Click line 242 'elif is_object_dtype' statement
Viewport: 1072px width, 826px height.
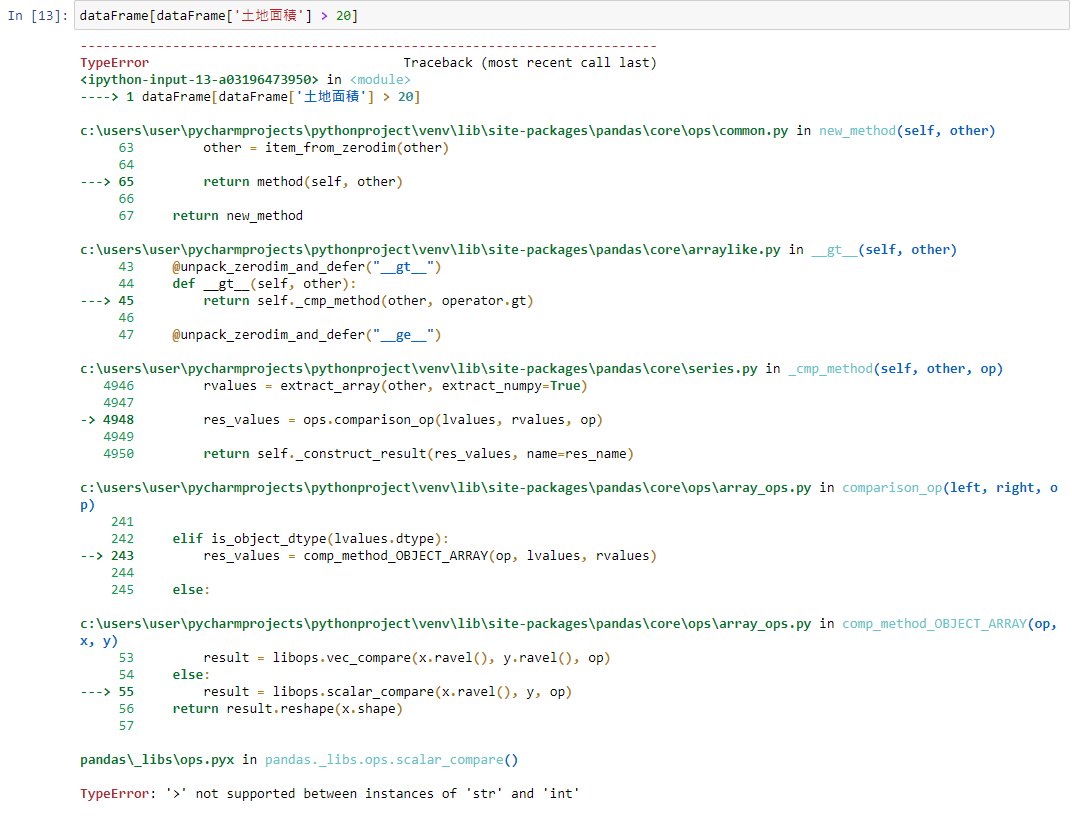pyautogui.click(x=310, y=539)
